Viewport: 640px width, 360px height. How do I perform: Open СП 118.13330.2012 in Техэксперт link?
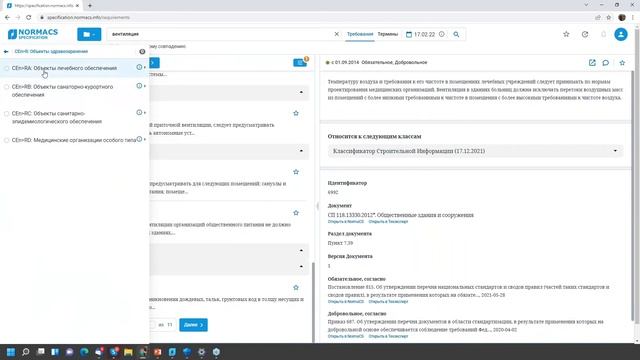[x=388, y=222]
